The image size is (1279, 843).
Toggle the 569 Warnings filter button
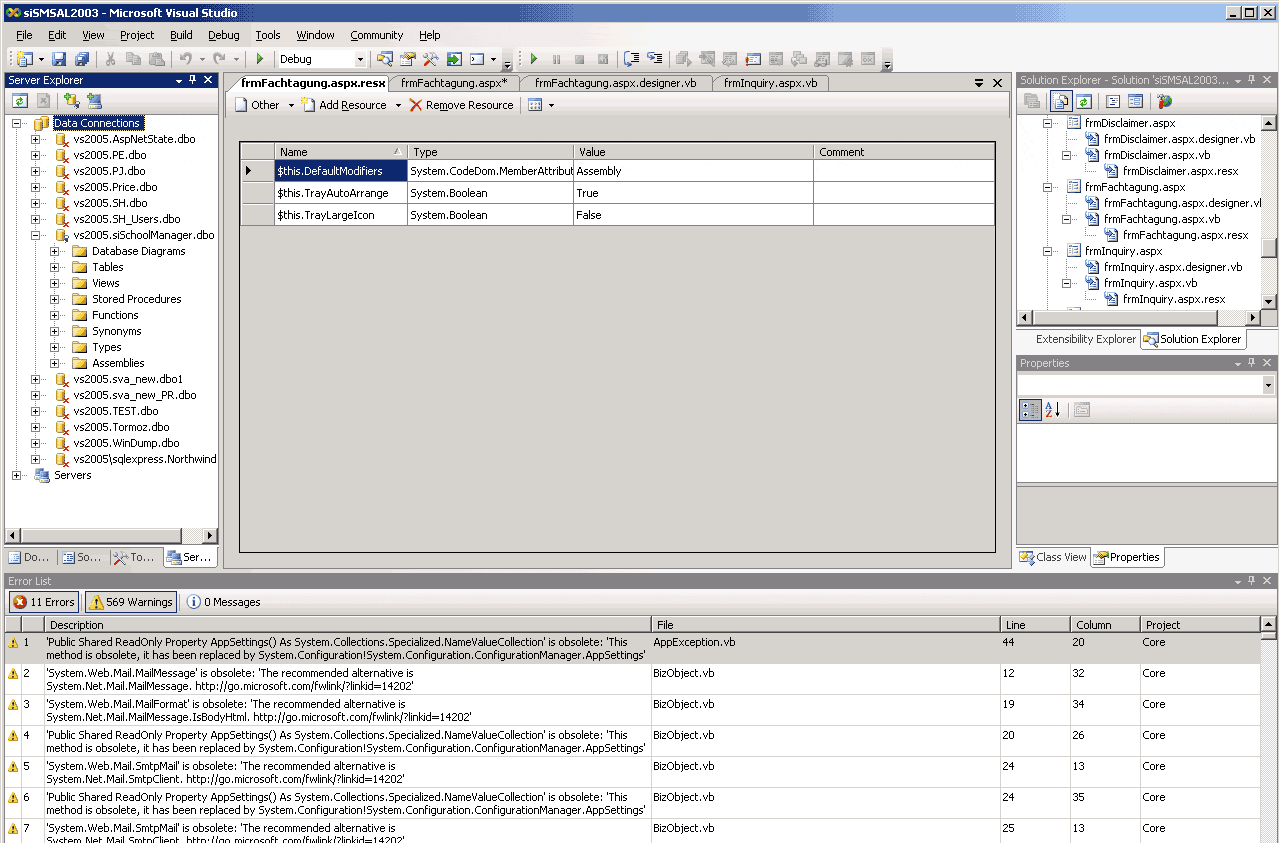[131, 602]
